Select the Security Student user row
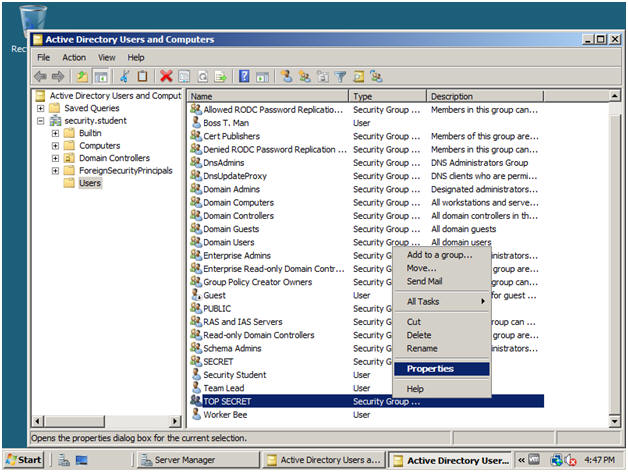This screenshot has width=628, height=472. click(367, 375)
